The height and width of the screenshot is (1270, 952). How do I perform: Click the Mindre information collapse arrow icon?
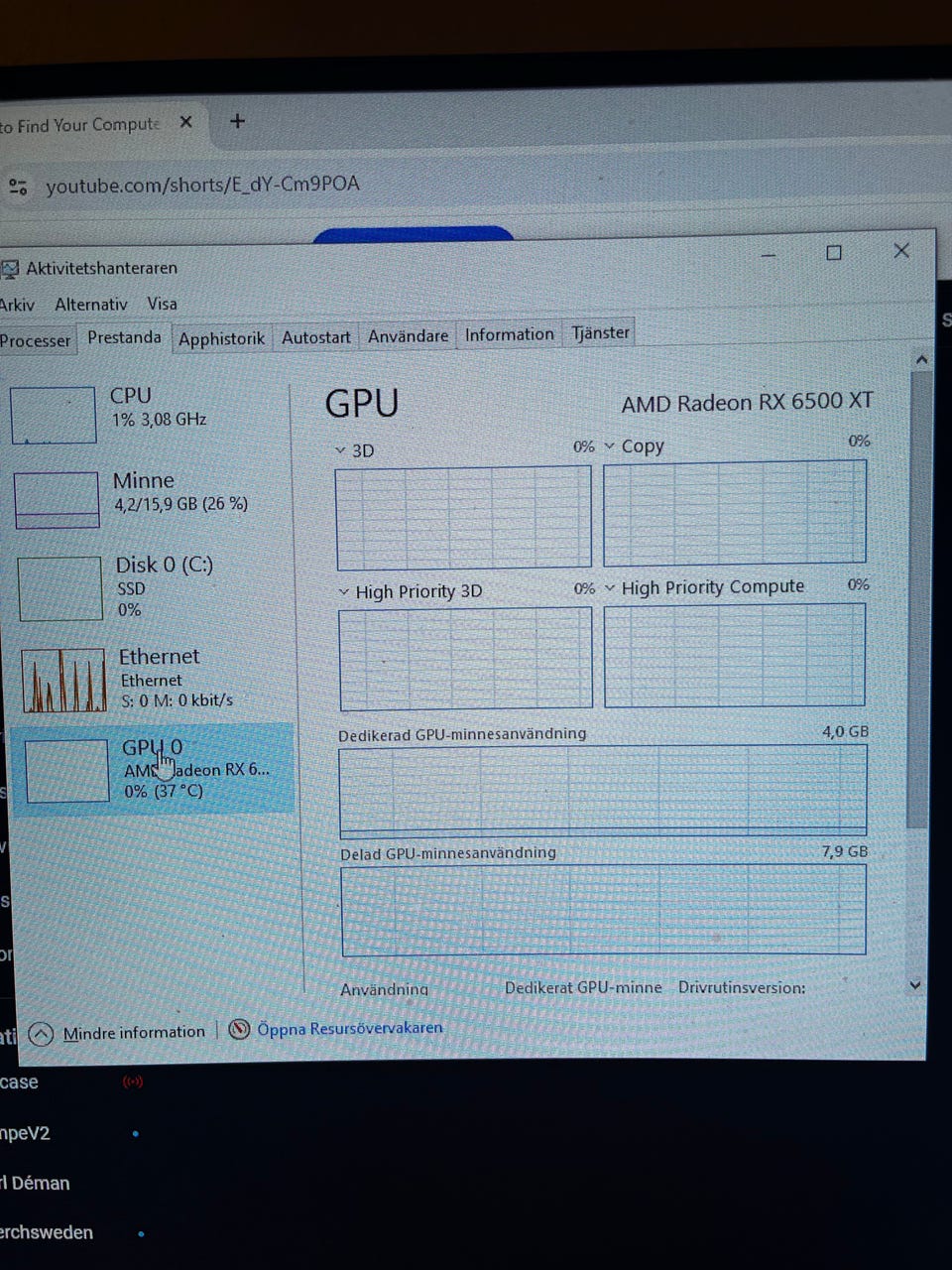[41, 1035]
